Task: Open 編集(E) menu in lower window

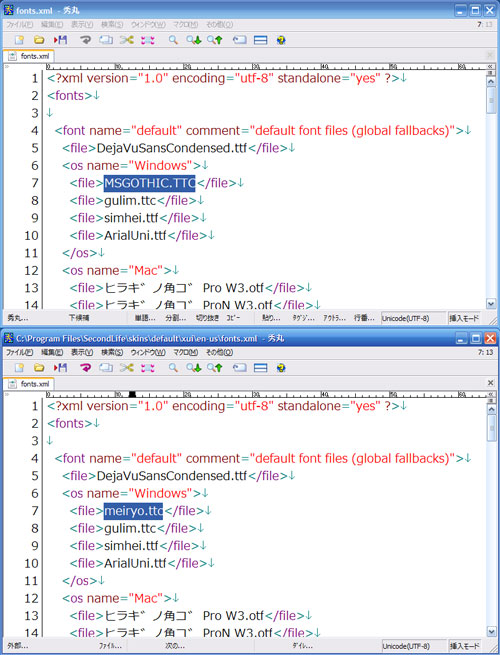Action: 52,353
